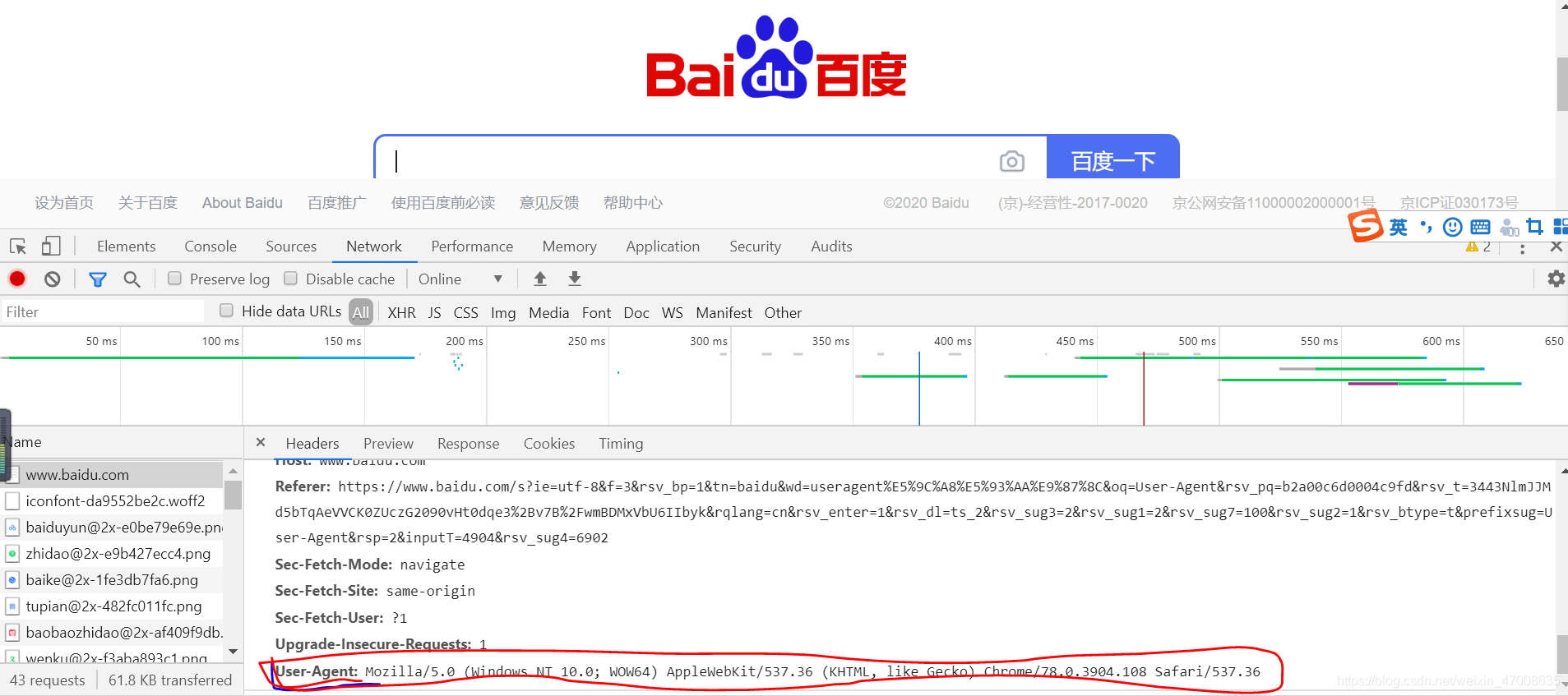This screenshot has width=1568, height=696.
Task: Import HAR file with upload arrow
Action: click(x=540, y=279)
